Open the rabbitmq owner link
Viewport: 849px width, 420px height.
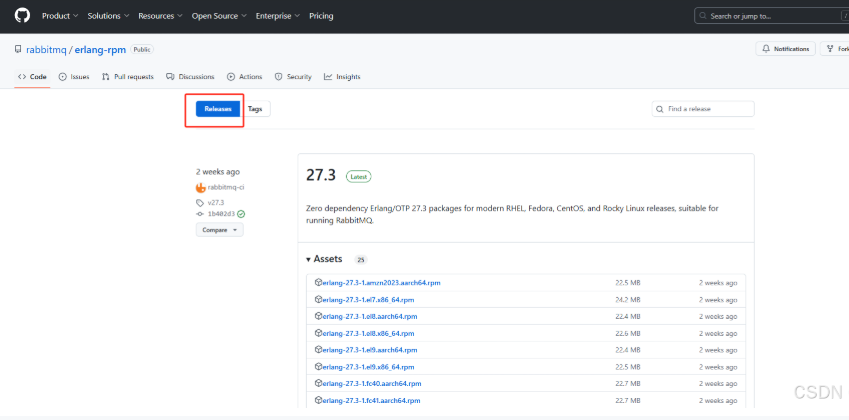[46, 50]
